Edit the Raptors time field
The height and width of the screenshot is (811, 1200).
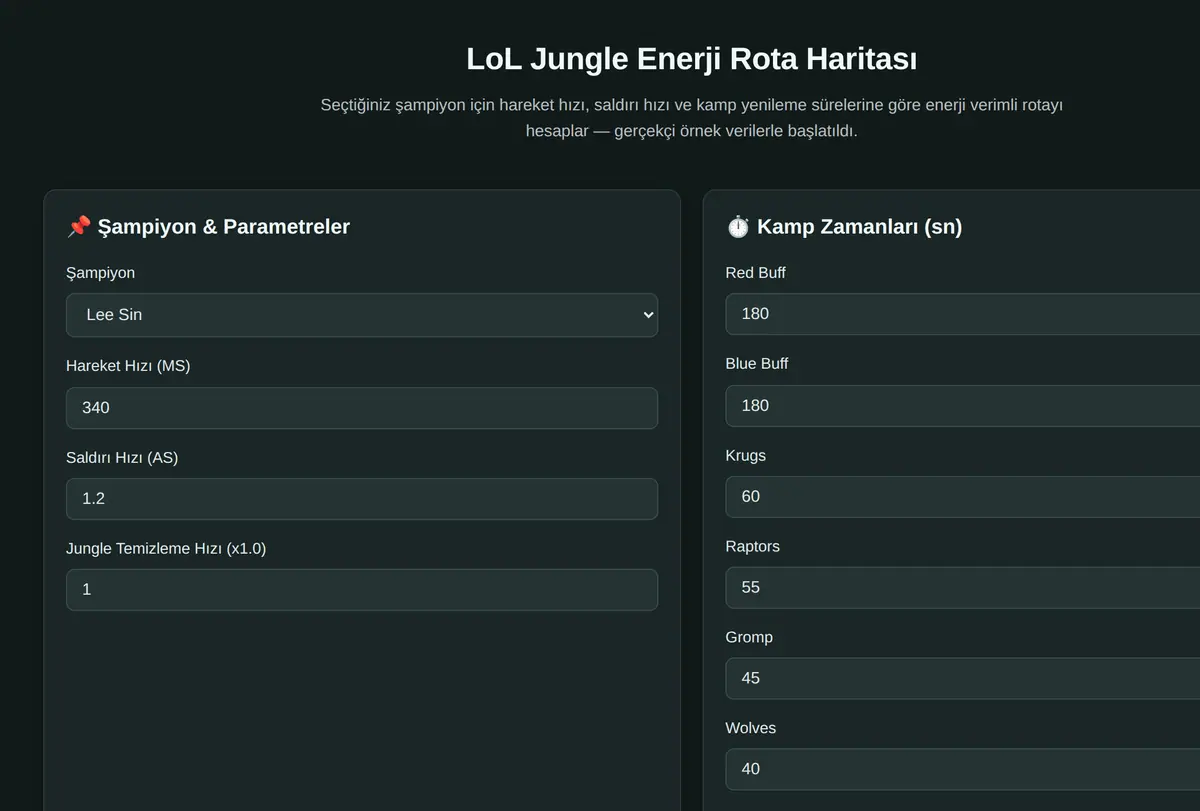click(x=963, y=587)
